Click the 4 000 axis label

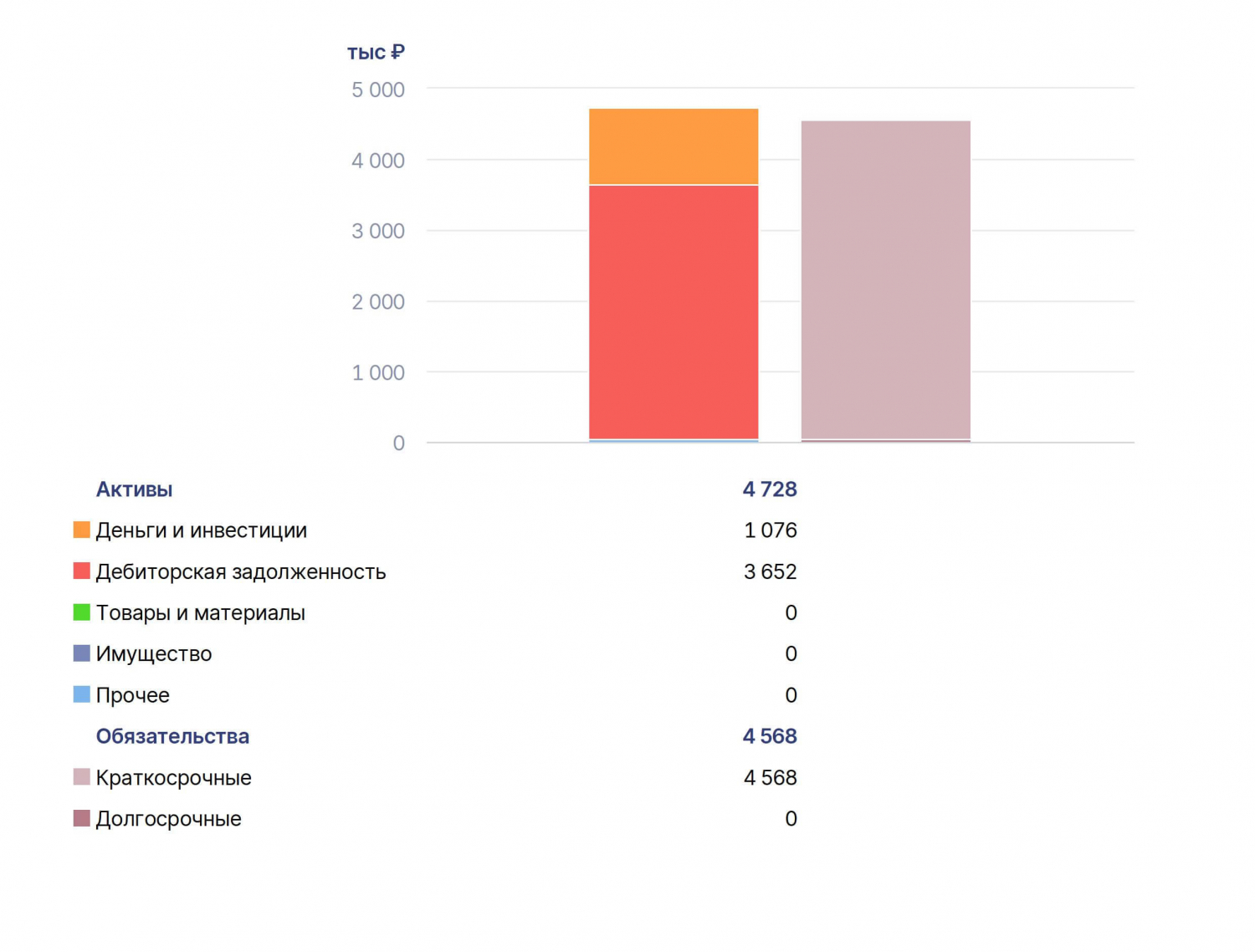[x=378, y=161]
